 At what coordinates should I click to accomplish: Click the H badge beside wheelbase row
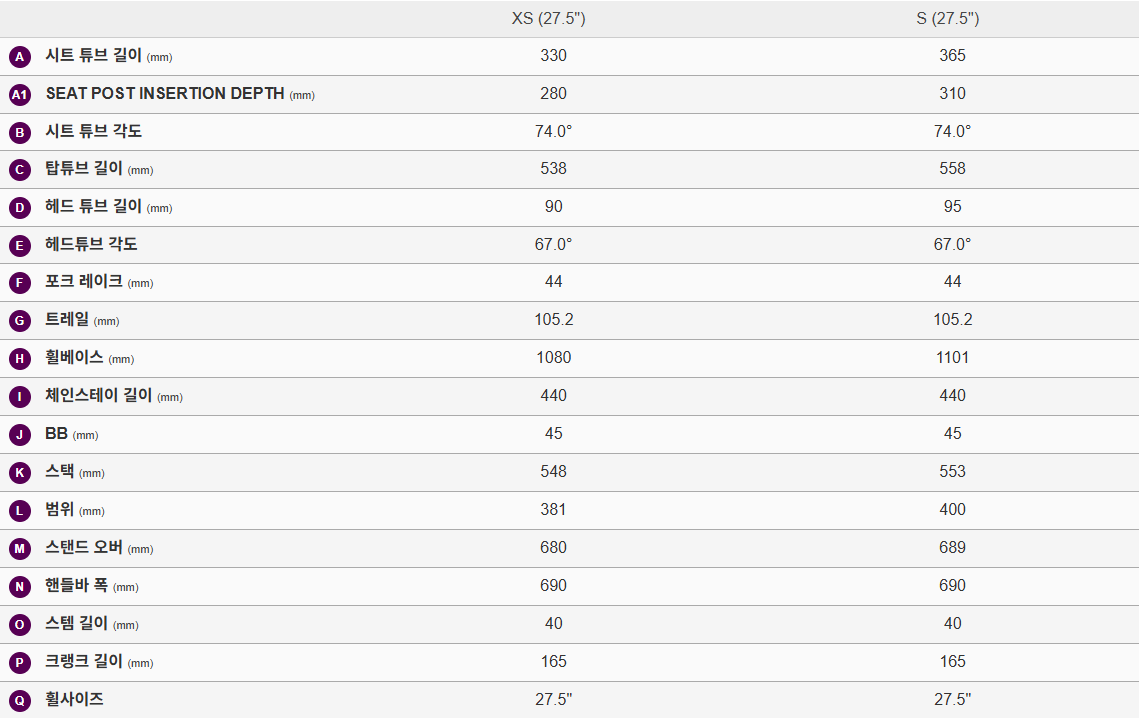[x=20, y=359]
